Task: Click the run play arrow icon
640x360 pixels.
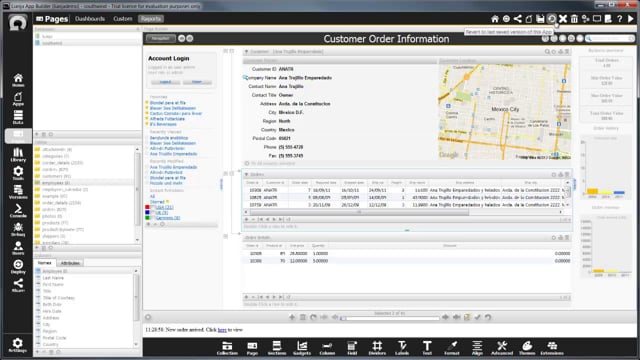Action: [631, 19]
